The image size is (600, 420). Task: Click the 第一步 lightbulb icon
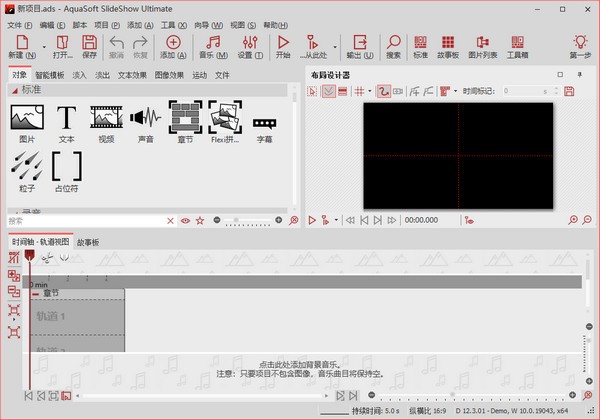pyautogui.click(x=581, y=46)
